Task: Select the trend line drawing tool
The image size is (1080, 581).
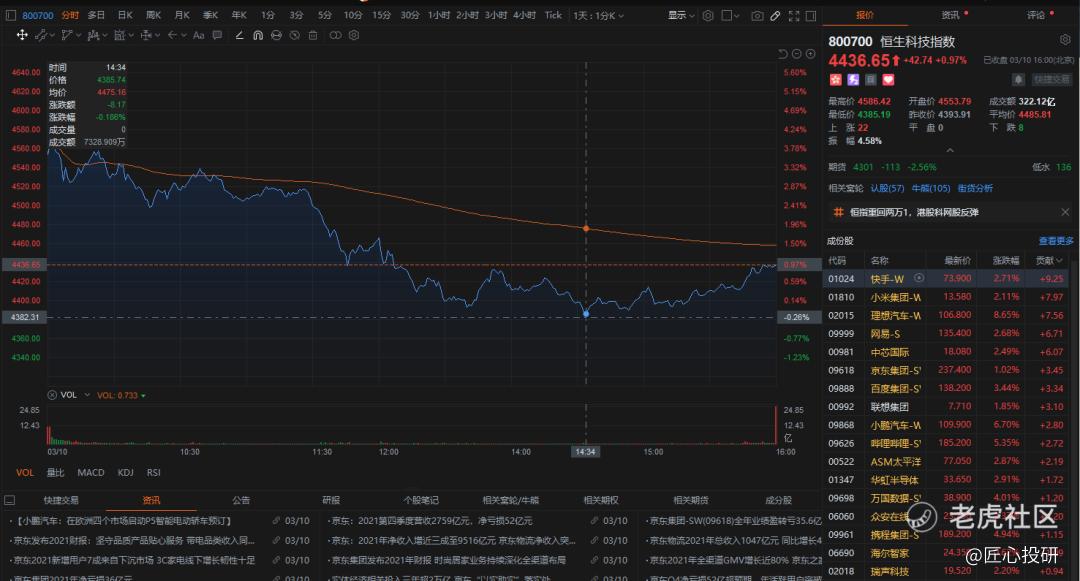Action: click(x=41, y=35)
